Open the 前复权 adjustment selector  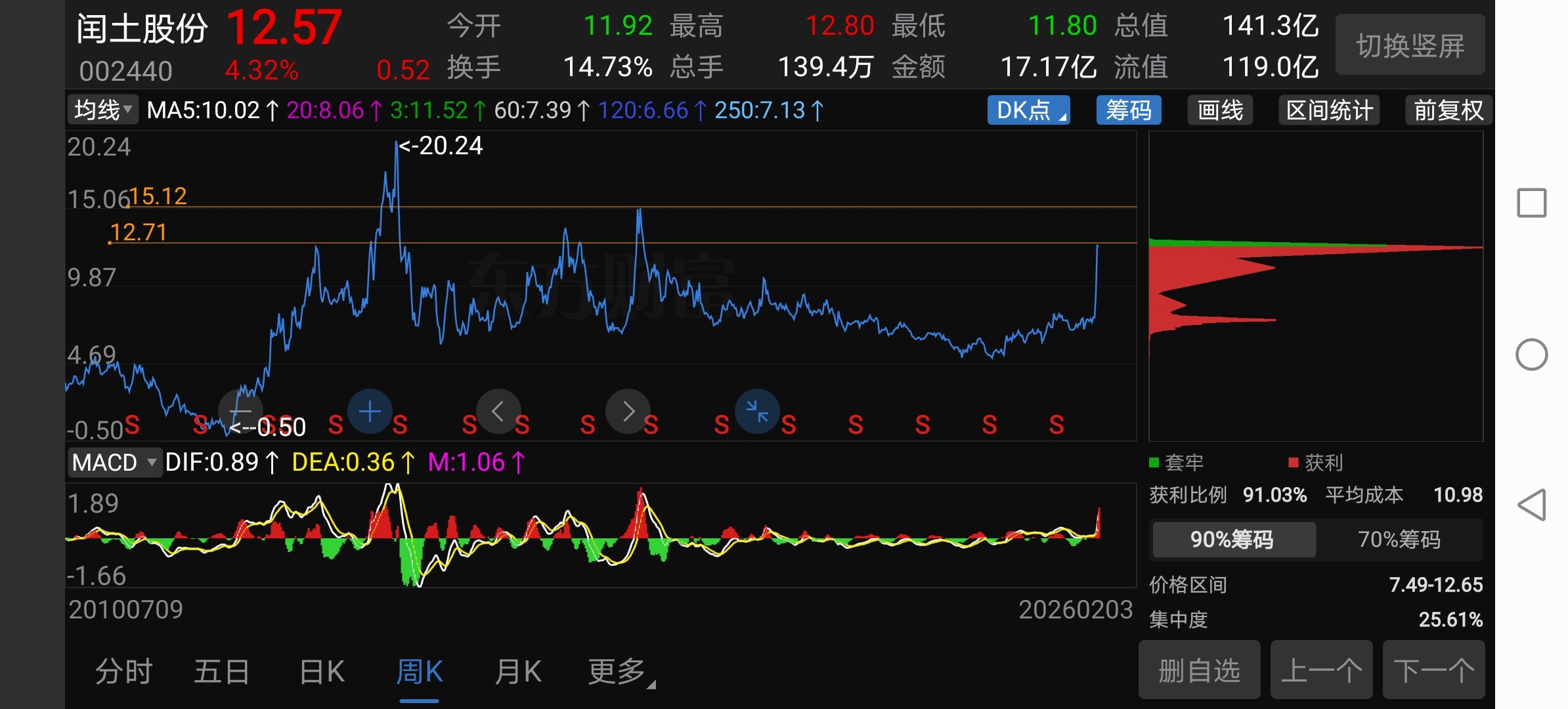(1448, 110)
